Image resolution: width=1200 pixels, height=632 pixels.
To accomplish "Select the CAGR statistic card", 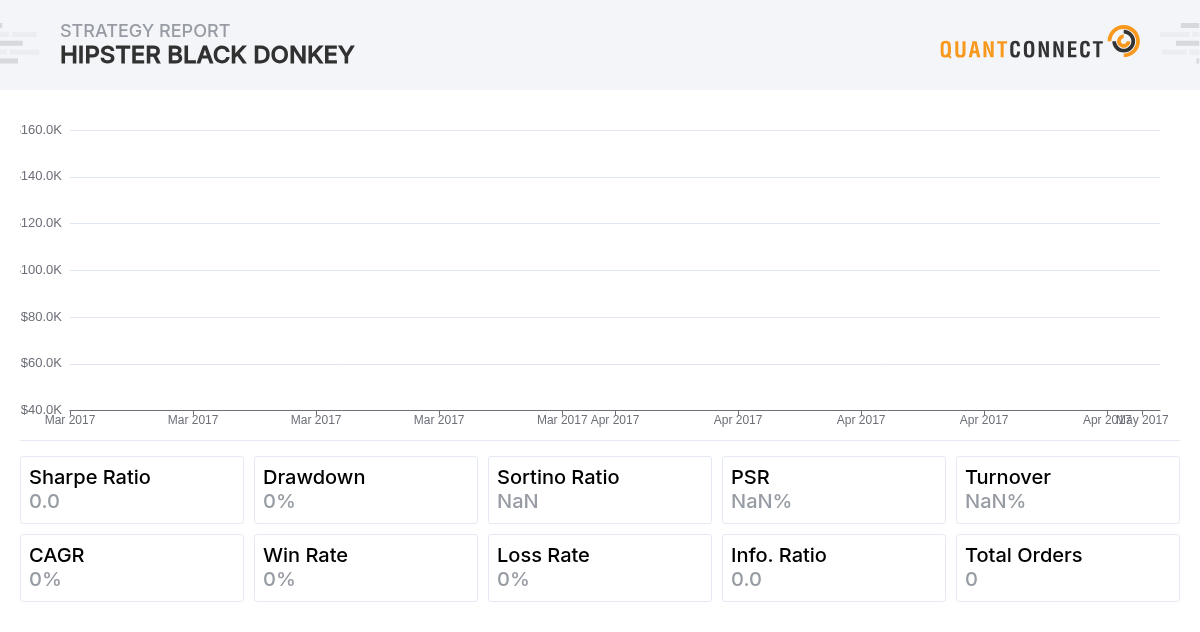I will [132, 568].
